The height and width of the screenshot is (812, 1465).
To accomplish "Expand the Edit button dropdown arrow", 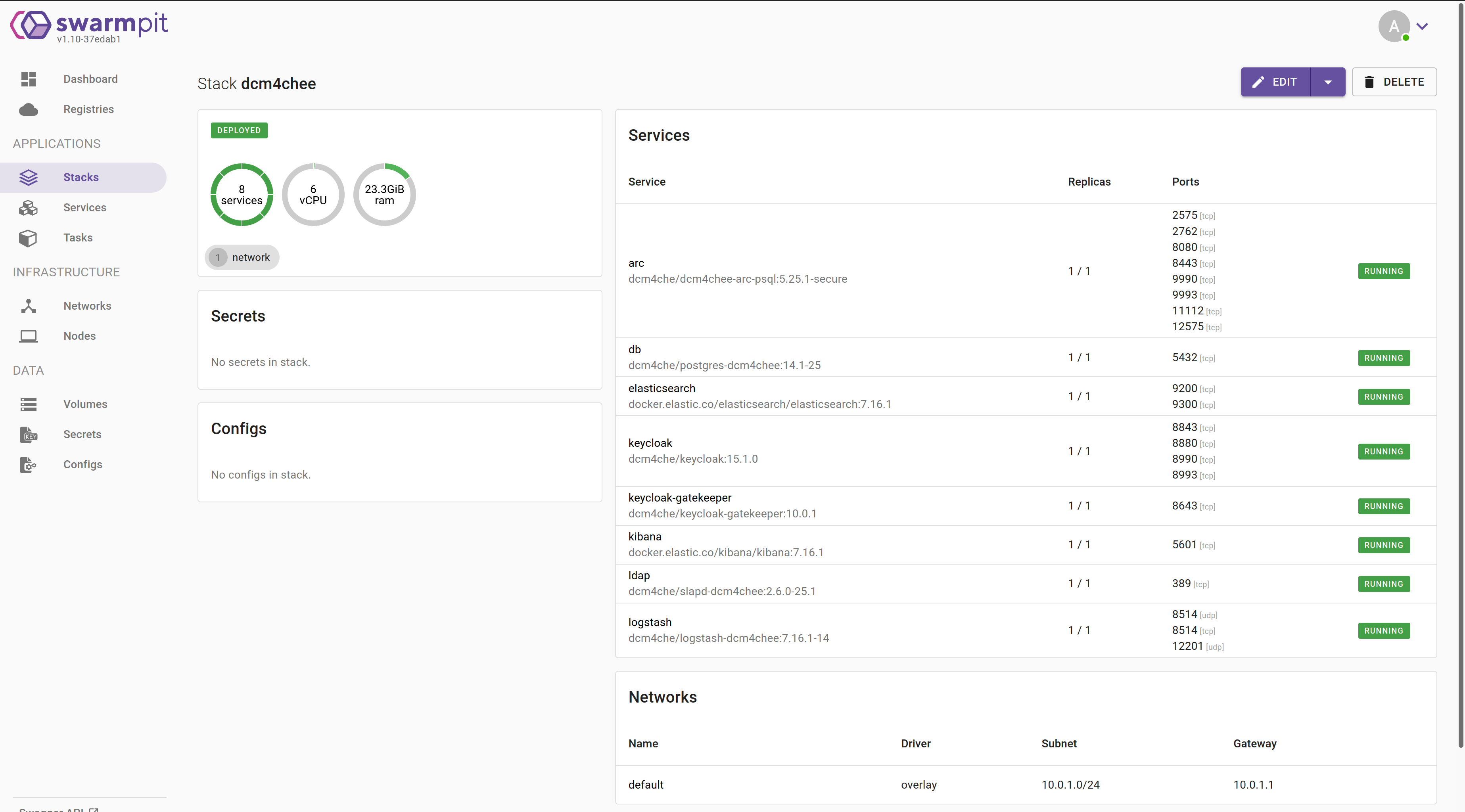I will pyautogui.click(x=1327, y=82).
